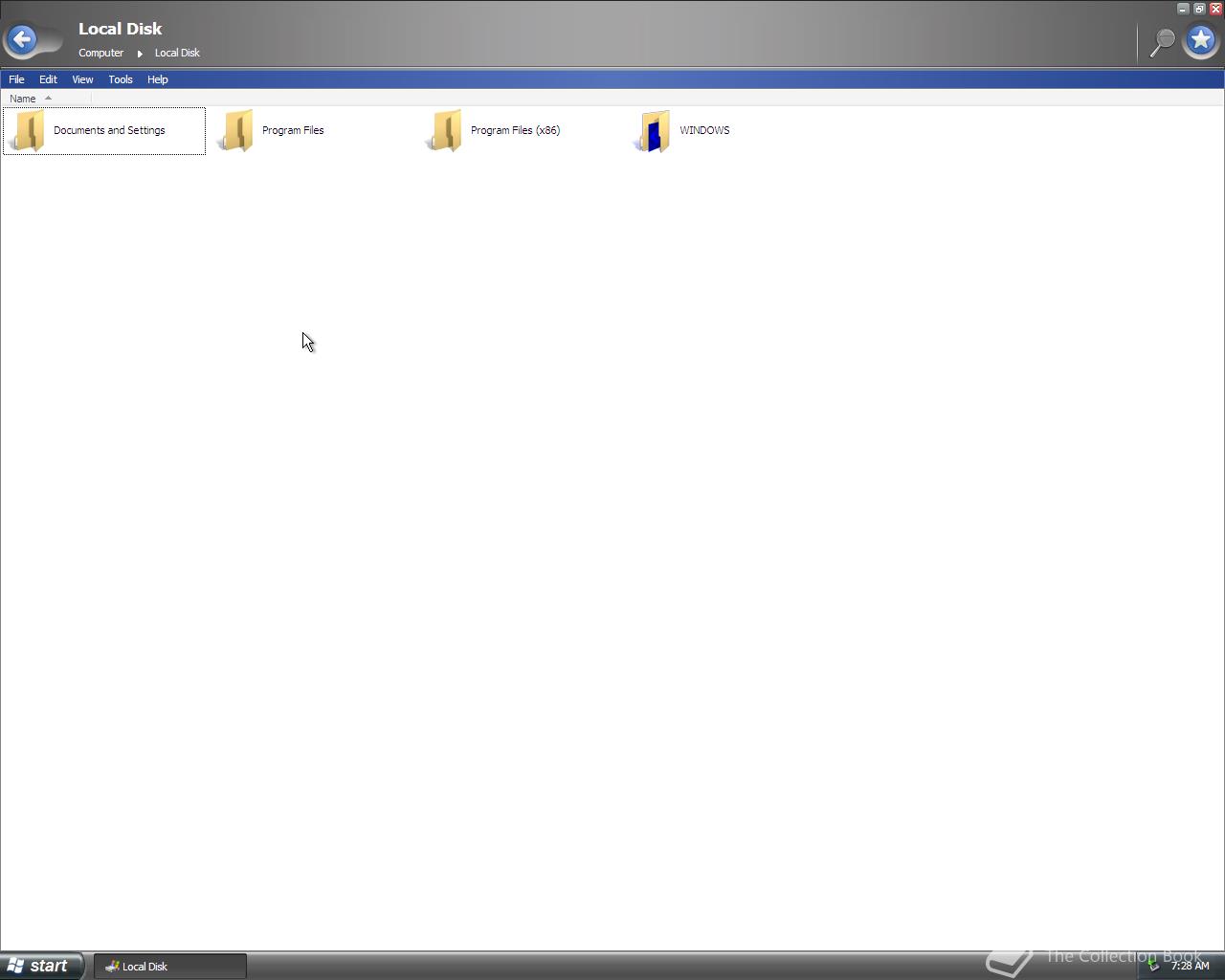Select the Program Files folder icon
The width and height of the screenshot is (1225, 980).
coord(236,131)
